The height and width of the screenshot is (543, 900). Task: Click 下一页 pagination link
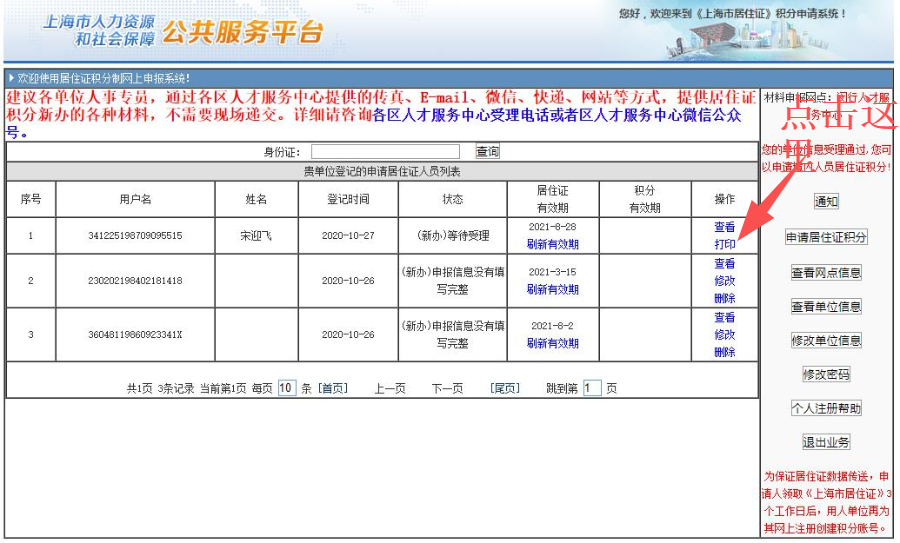point(447,389)
